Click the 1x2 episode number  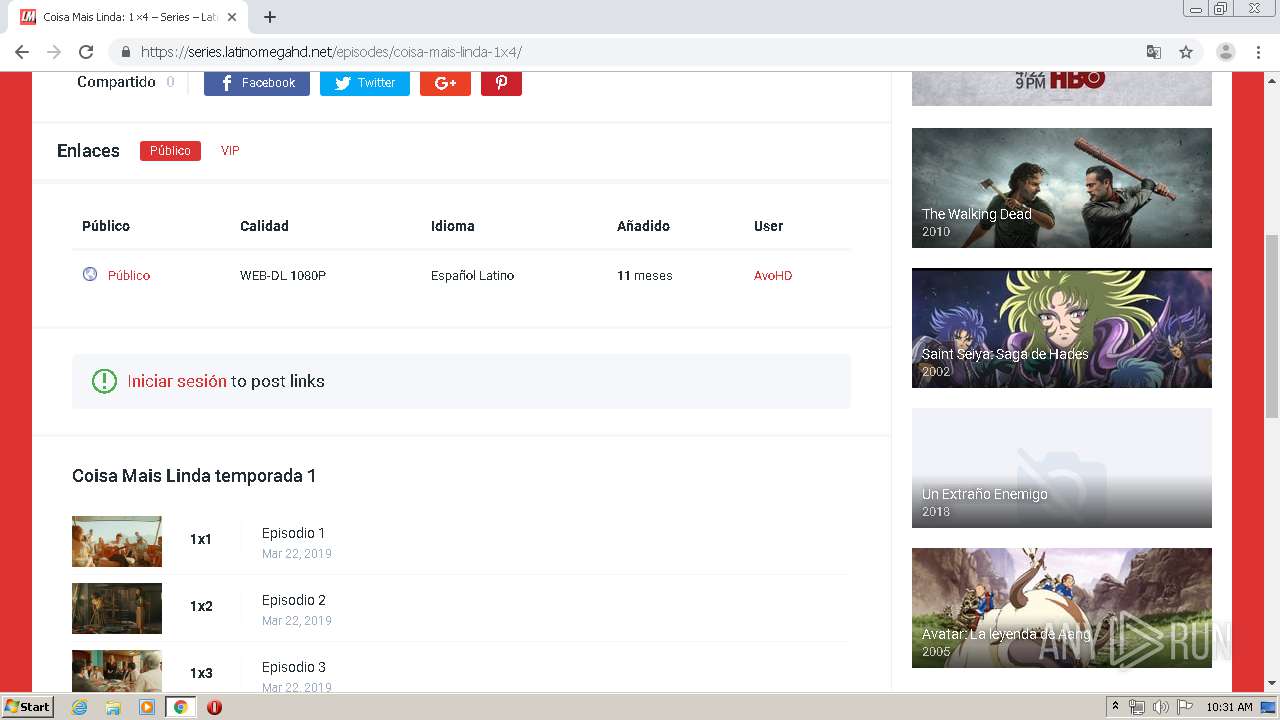click(x=201, y=606)
